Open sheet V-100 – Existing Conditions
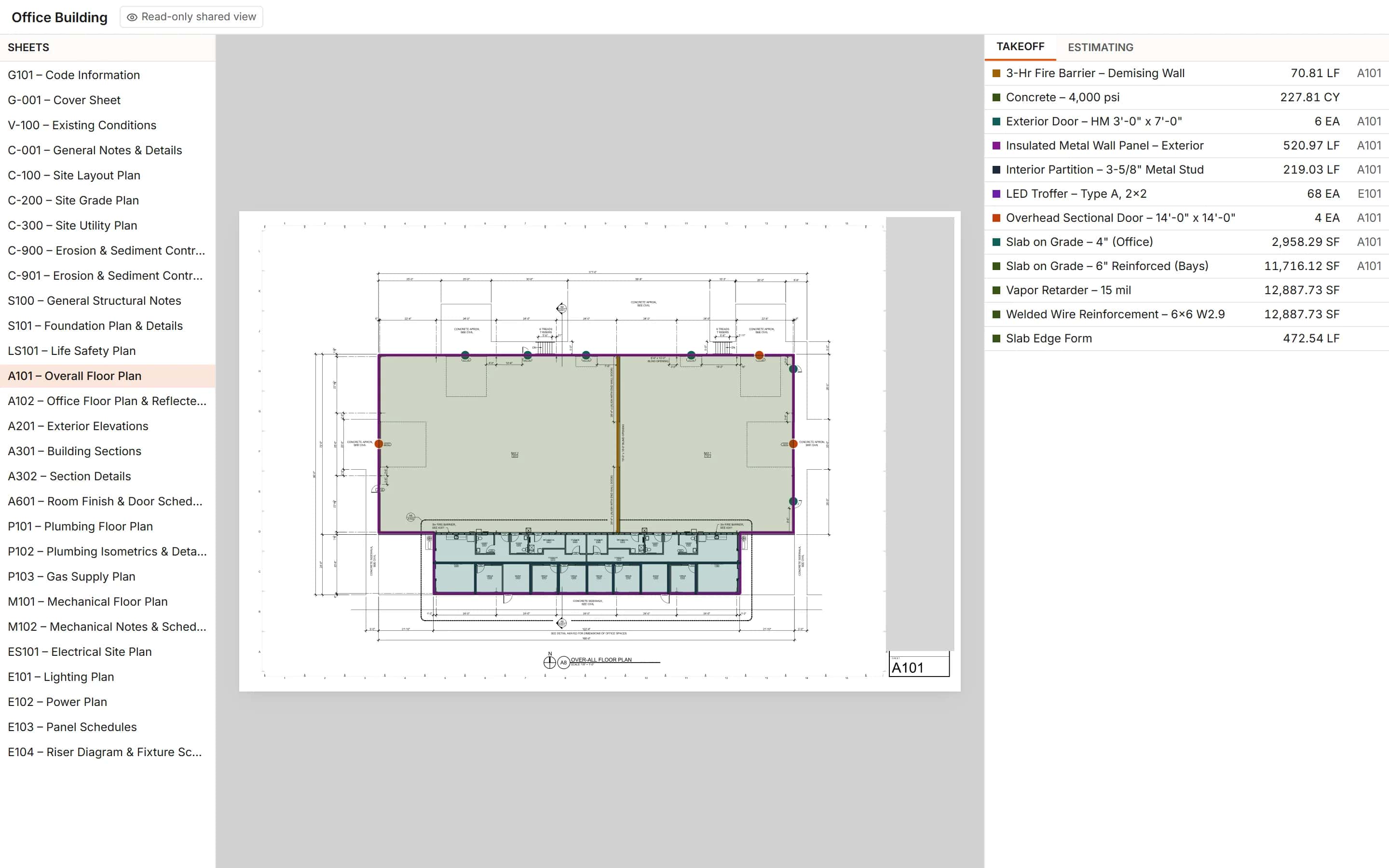 tap(108, 125)
